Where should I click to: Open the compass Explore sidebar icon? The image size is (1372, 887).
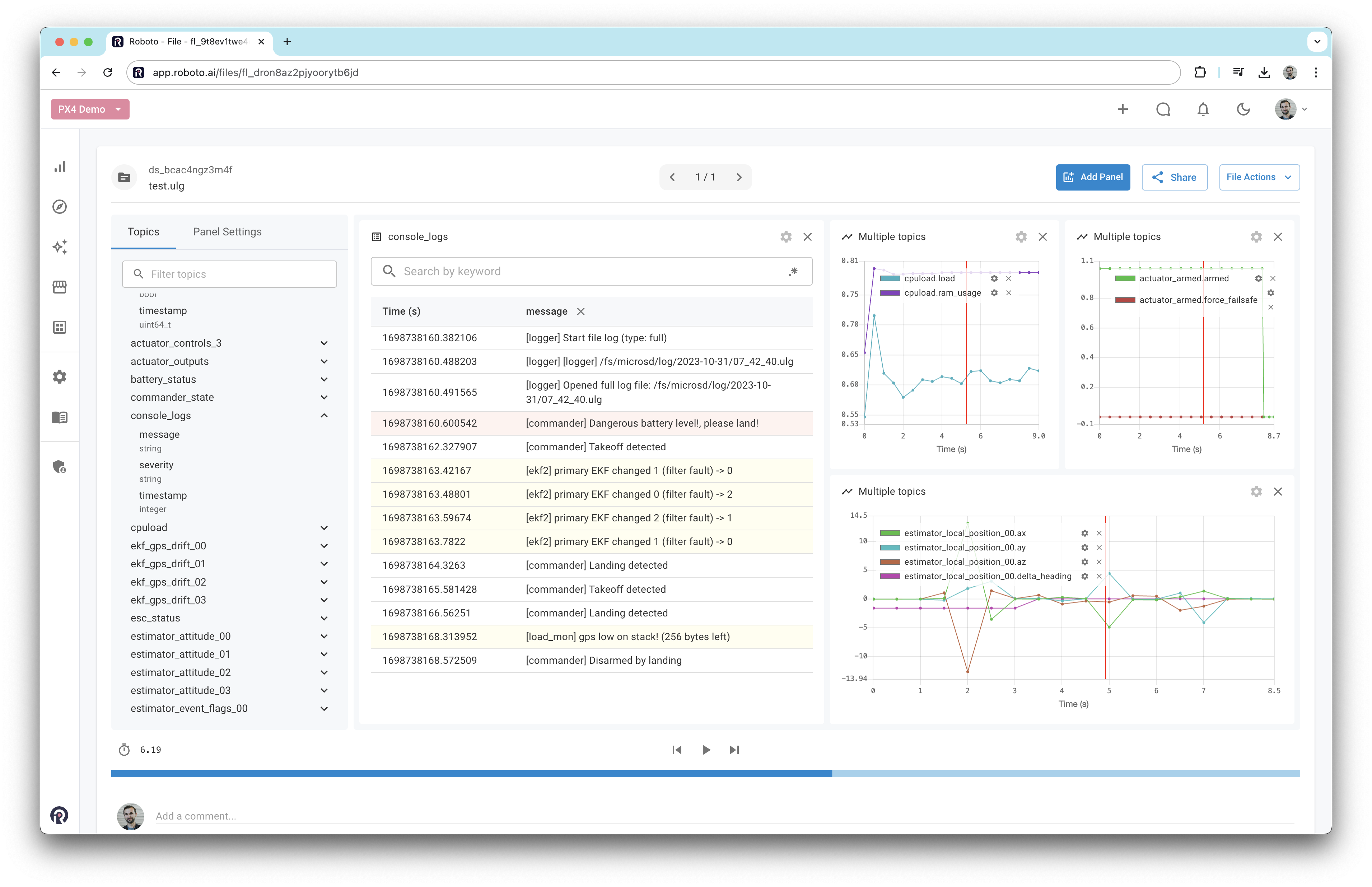coord(60,207)
